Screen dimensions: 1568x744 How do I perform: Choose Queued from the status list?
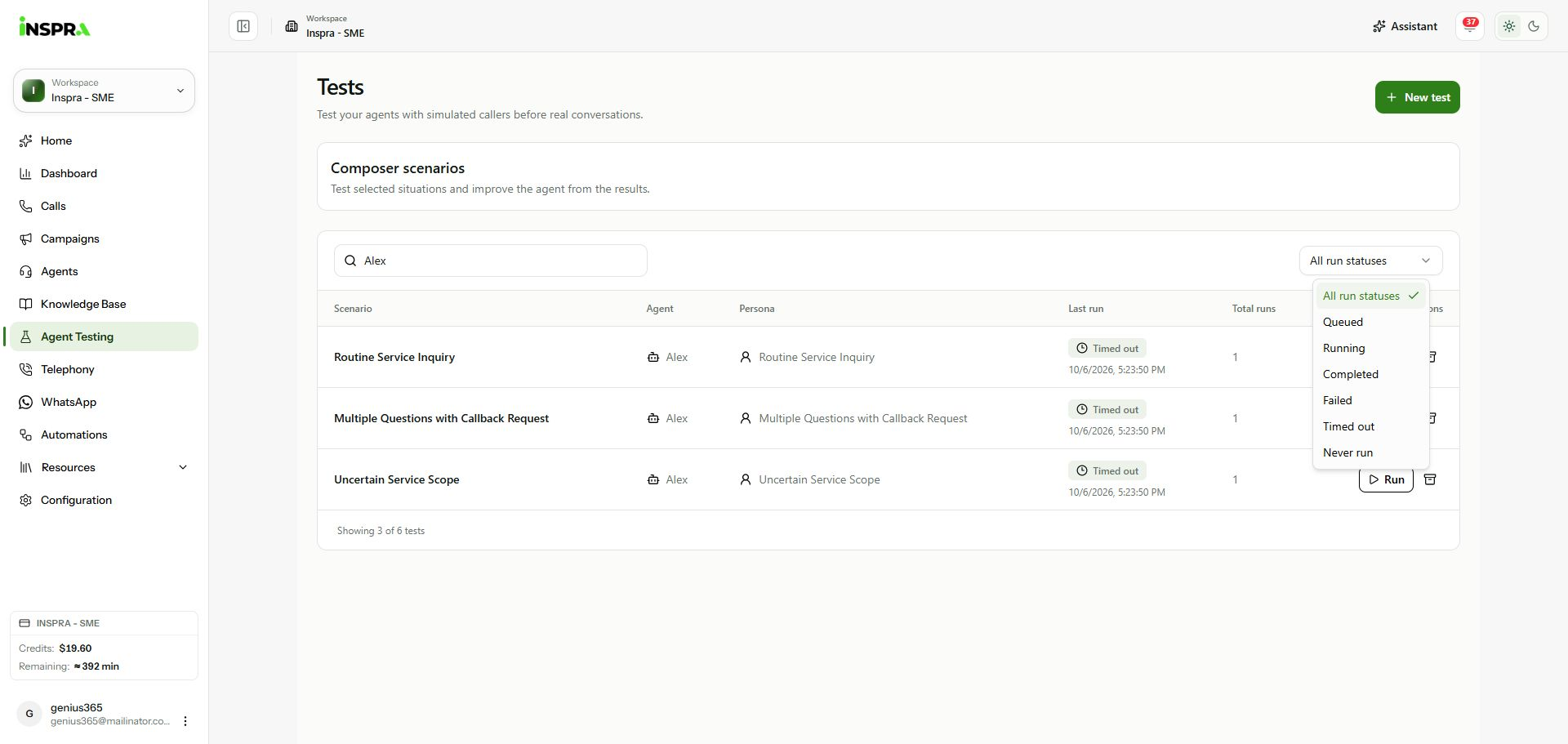pyautogui.click(x=1370, y=322)
